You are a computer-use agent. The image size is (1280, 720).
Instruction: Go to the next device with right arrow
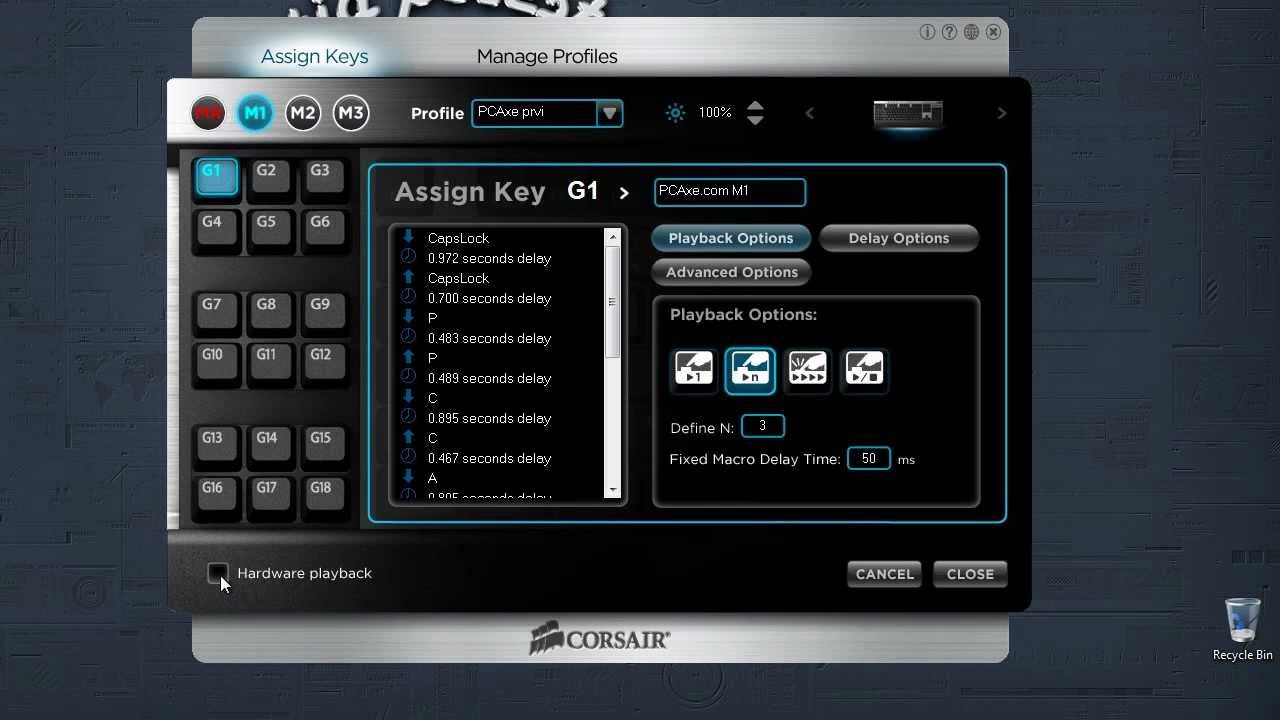[x=1001, y=113]
